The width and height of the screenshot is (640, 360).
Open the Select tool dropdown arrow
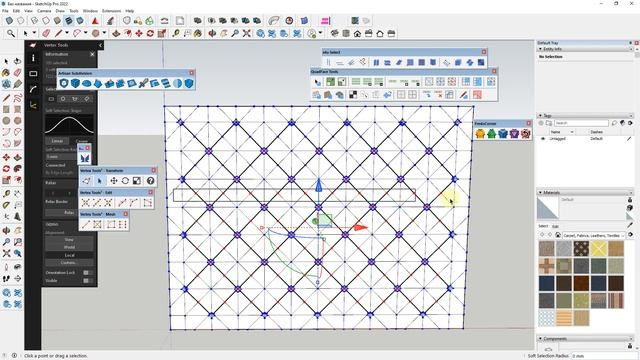(34, 33)
